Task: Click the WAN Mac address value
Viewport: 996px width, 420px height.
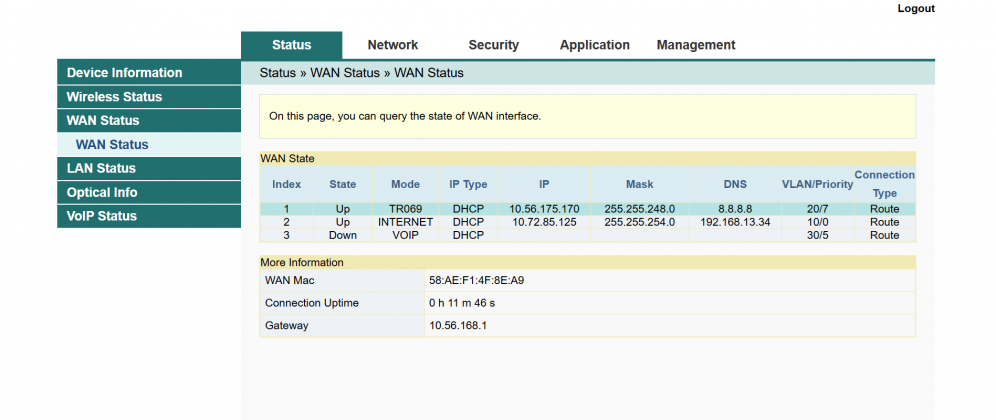Action: (476, 280)
